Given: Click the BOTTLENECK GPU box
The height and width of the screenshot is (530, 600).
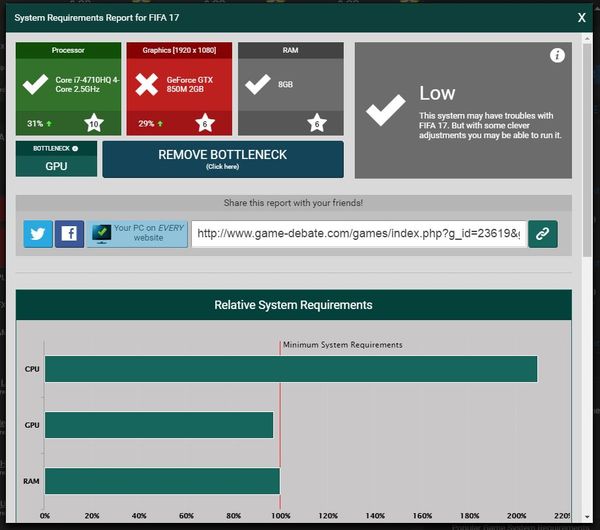Looking at the screenshot, I should point(56,159).
